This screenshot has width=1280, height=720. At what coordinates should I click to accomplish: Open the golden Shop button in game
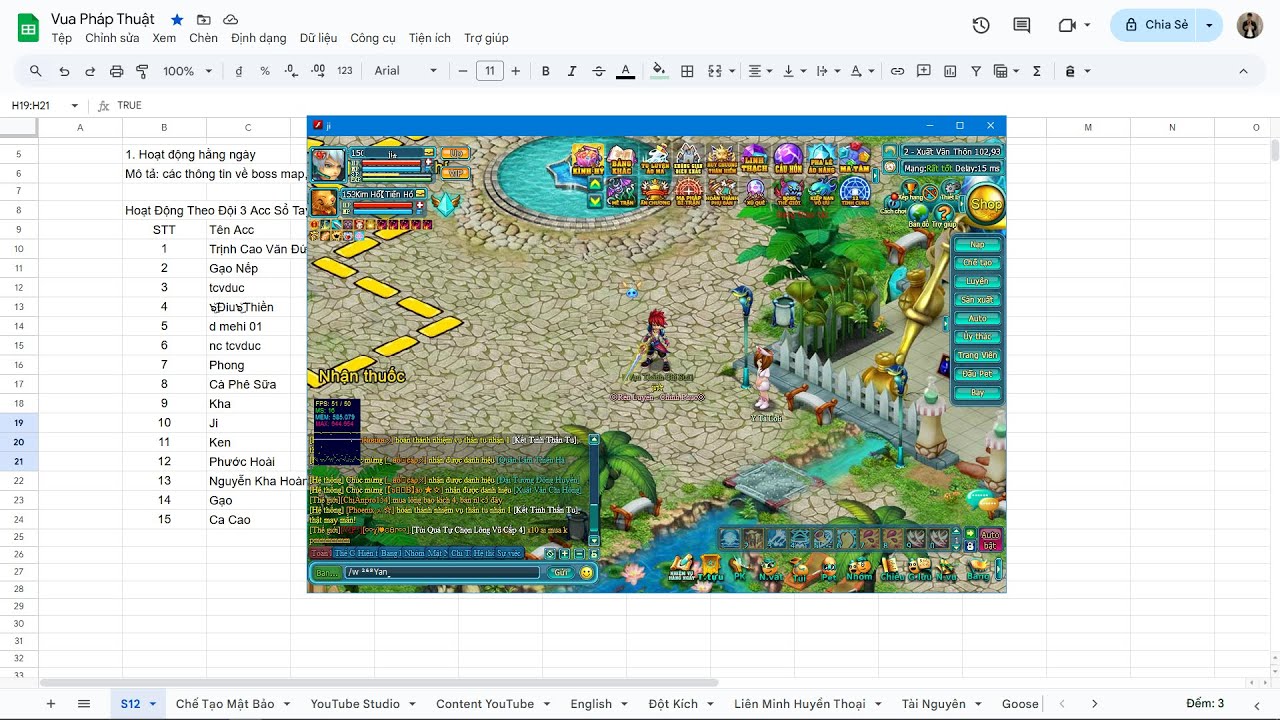[x=986, y=204]
